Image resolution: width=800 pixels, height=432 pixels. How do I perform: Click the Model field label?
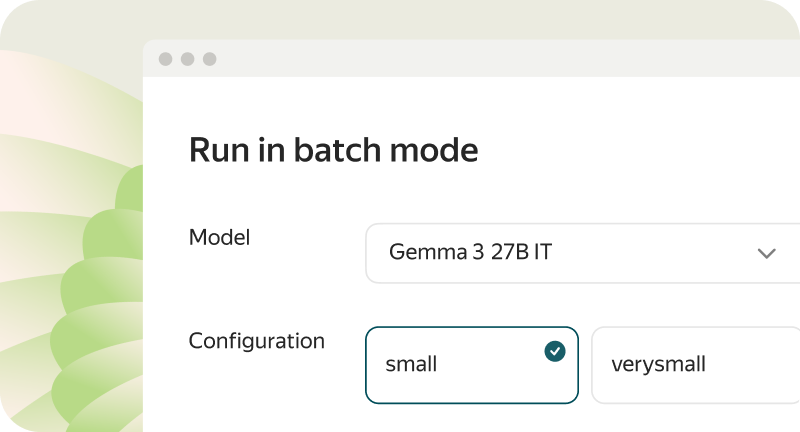click(219, 238)
